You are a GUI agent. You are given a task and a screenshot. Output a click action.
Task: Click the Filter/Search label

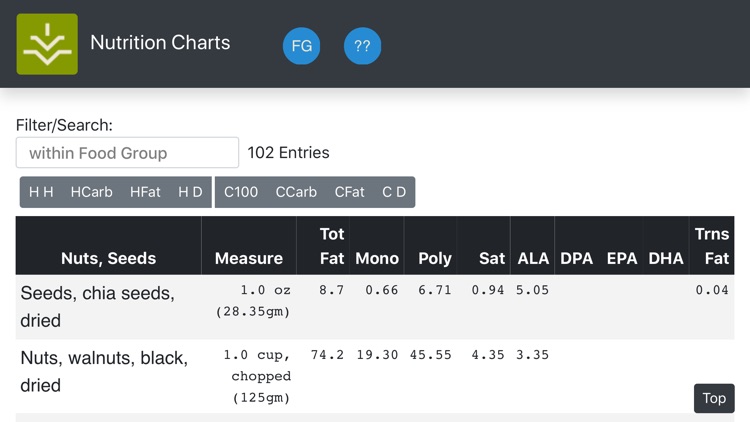[64, 125]
